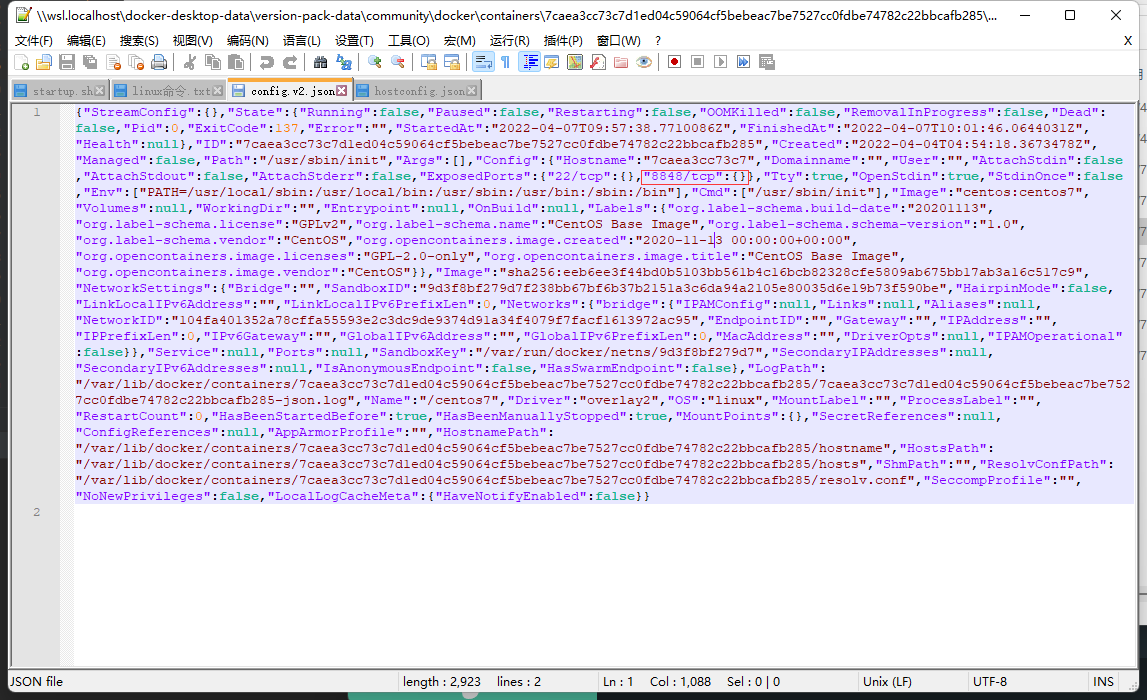Open Folder as Workspace panel
The height and width of the screenshot is (700, 1147).
pyautogui.click(x=621, y=62)
